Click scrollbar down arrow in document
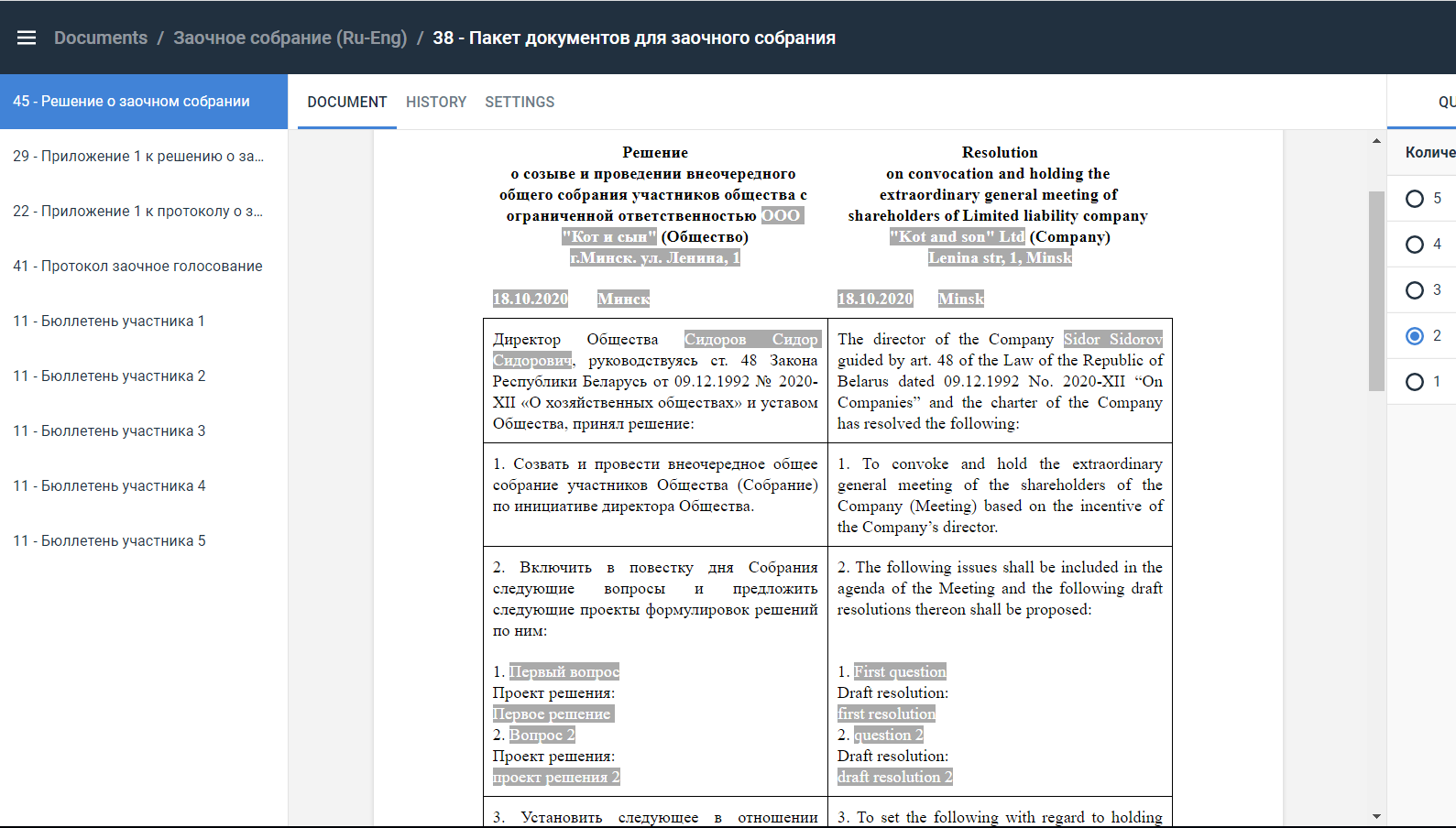Screen dimensions: 1456x828 [1376, 816]
